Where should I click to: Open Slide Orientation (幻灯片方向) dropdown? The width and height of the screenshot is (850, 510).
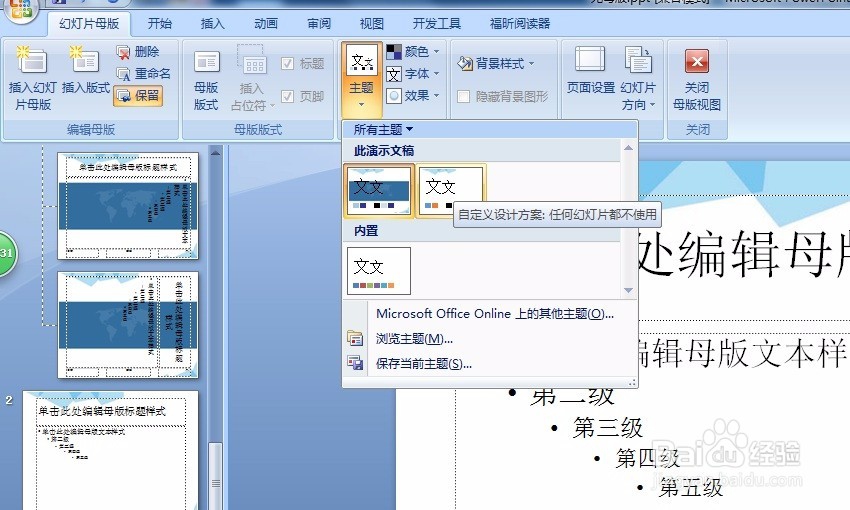638,79
